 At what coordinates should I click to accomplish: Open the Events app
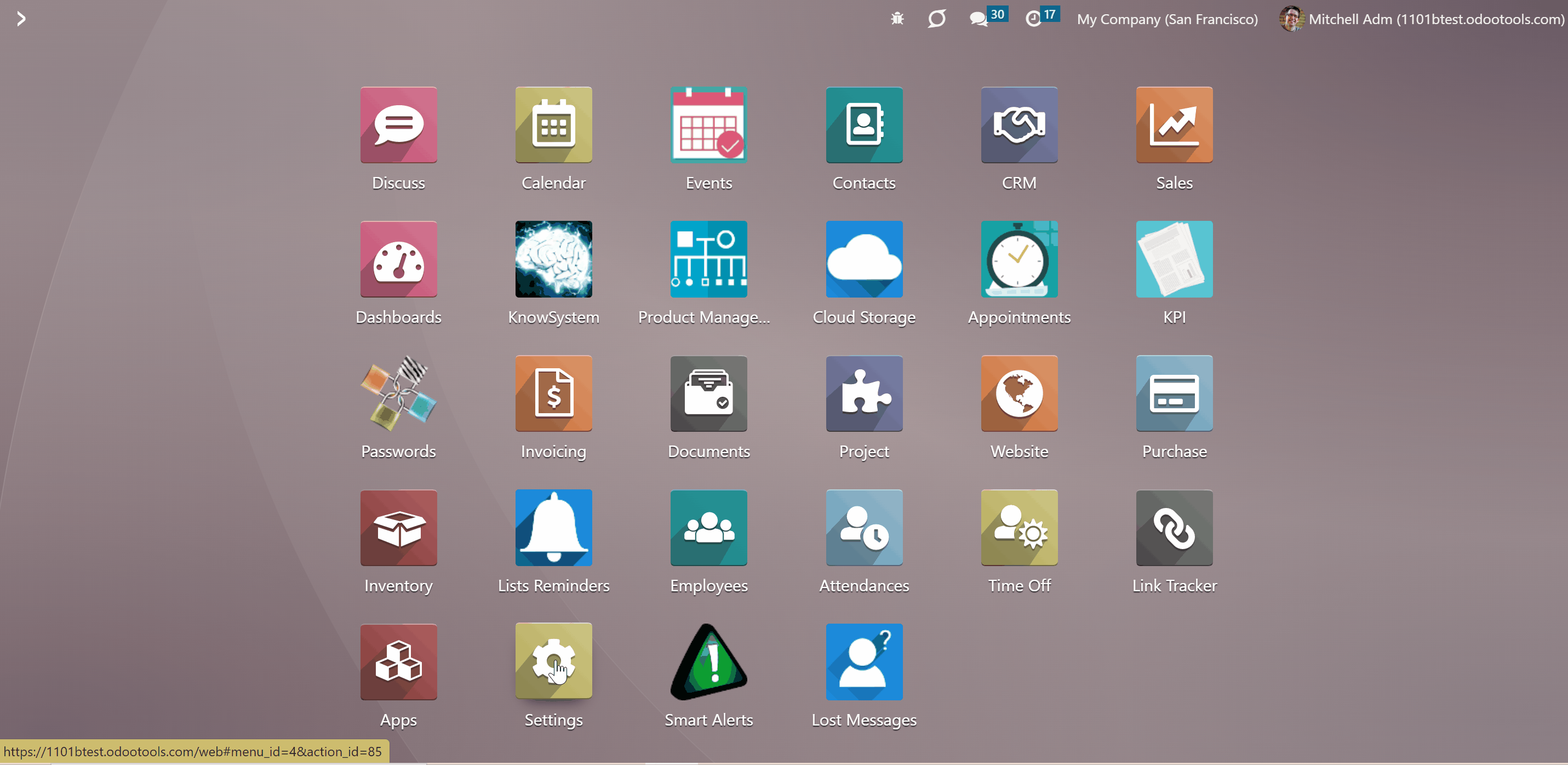709,125
